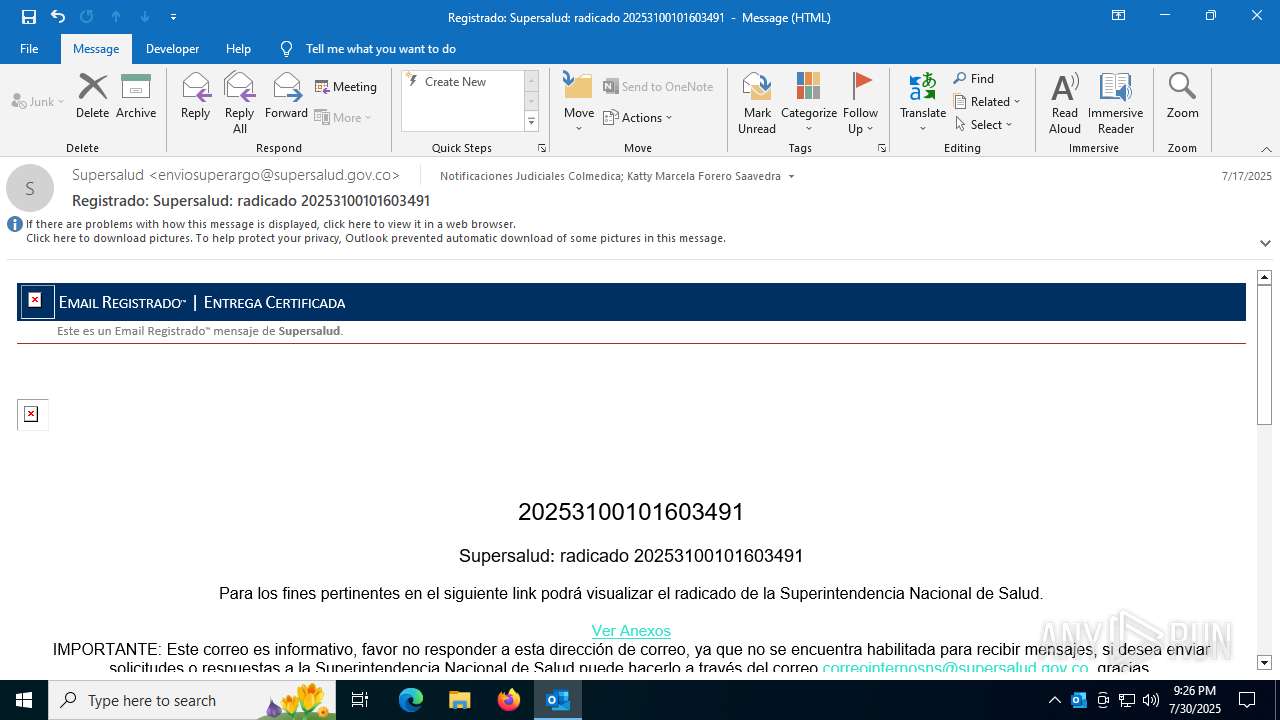This screenshot has width=1280, height=720.
Task: Open Tags dialog launcher
Action: (882, 148)
